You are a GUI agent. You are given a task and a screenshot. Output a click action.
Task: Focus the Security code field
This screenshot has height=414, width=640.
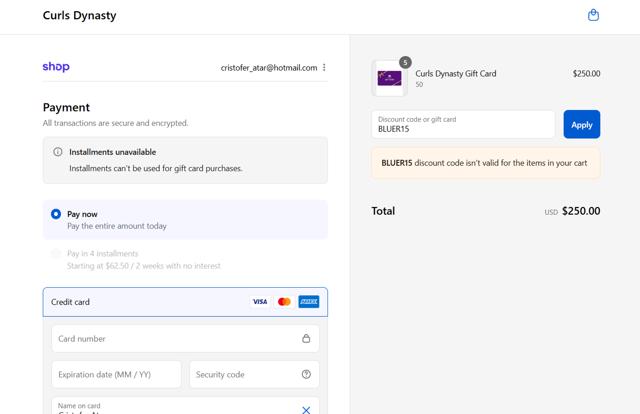coord(254,374)
